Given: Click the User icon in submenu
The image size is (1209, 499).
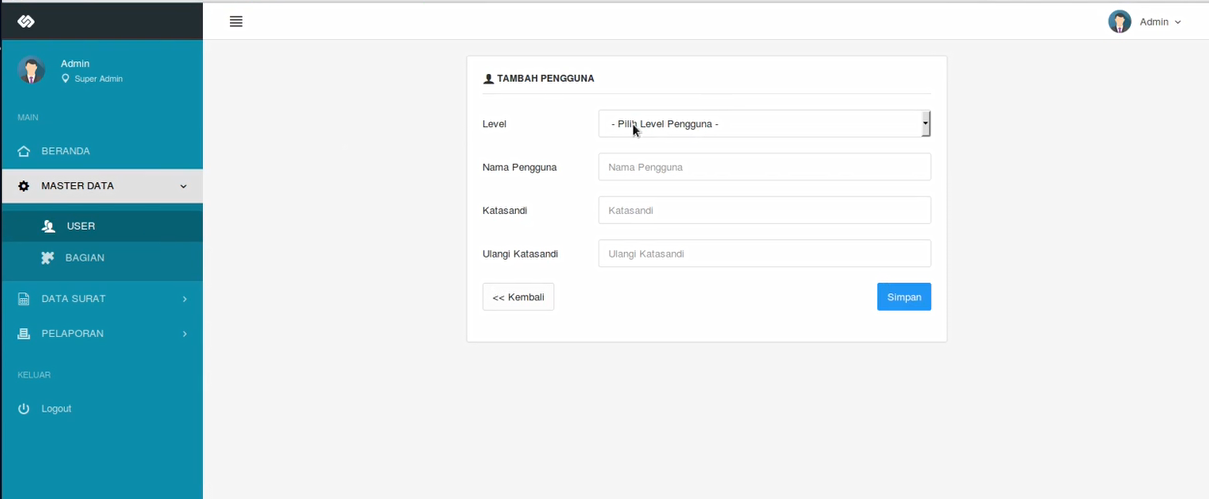Looking at the screenshot, I should pos(48,227).
